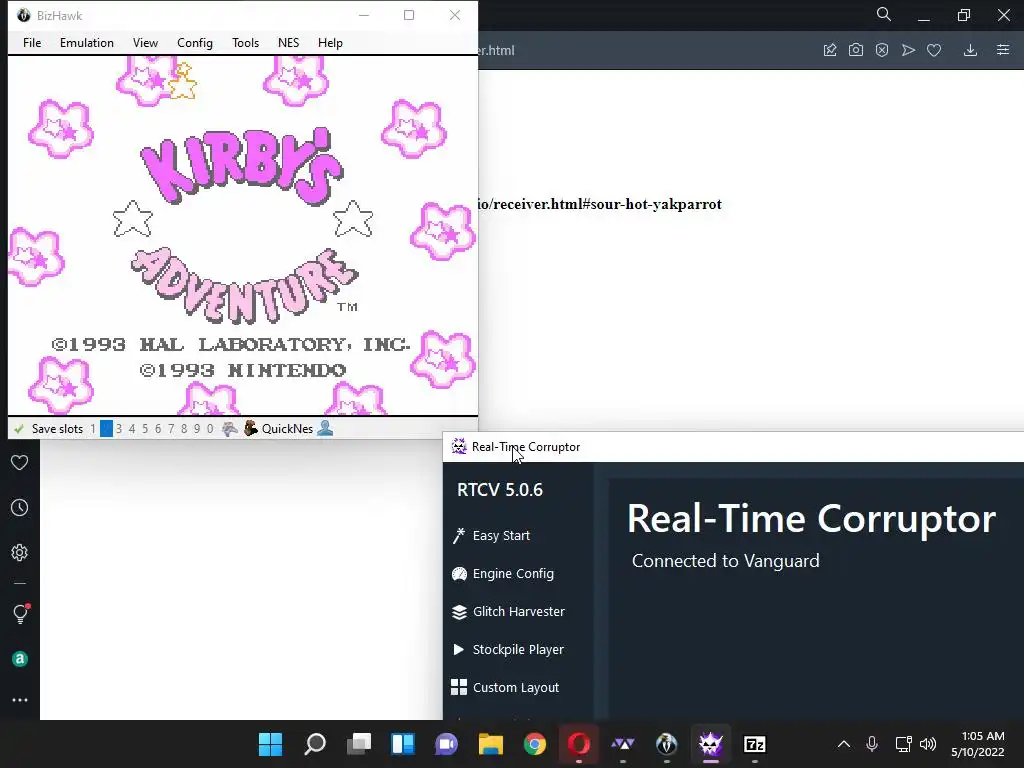Select save slot 4 in status bar
Image resolution: width=1024 pixels, height=768 pixels.
[x=132, y=429]
